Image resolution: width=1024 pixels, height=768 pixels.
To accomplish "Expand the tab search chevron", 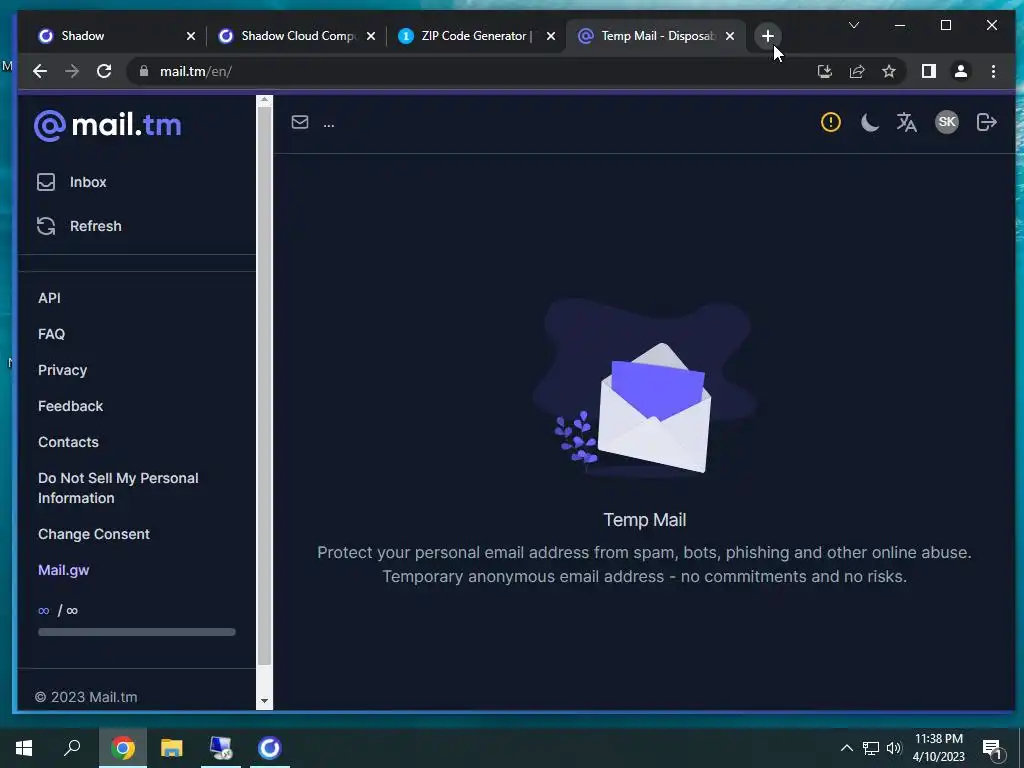I will click(854, 25).
